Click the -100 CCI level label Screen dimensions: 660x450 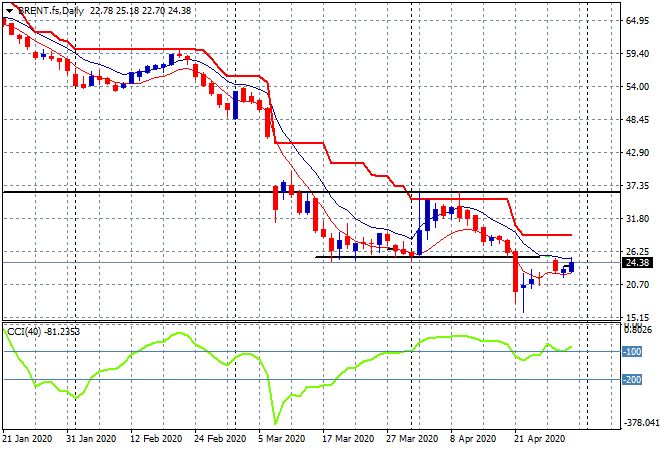coord(632,351)
